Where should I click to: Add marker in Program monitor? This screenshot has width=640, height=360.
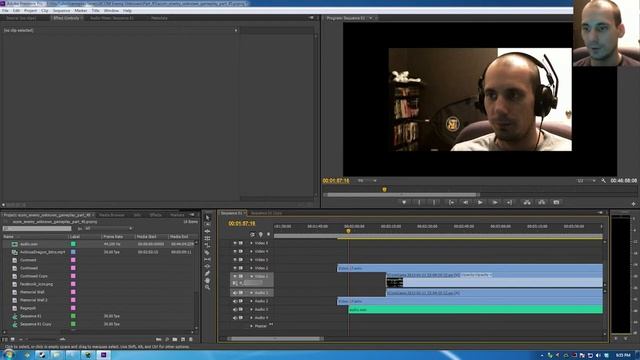[404, 202]
